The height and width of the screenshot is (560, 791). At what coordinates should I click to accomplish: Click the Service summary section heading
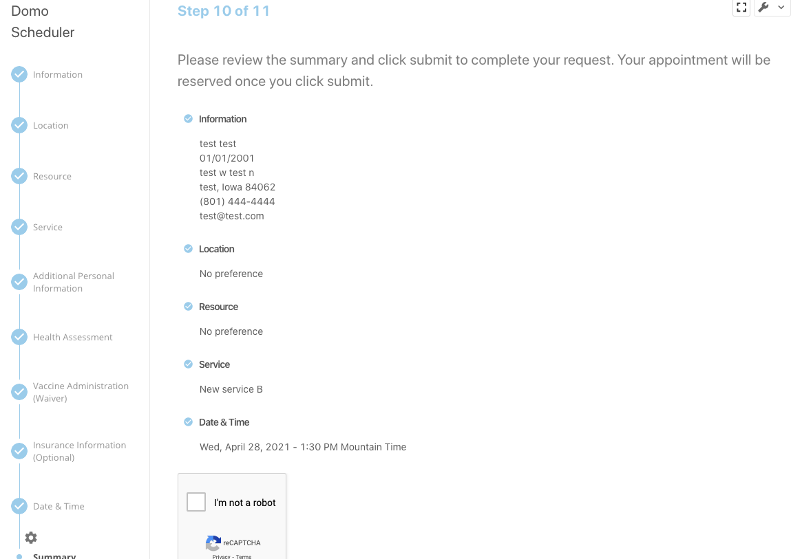coord(214,364)
